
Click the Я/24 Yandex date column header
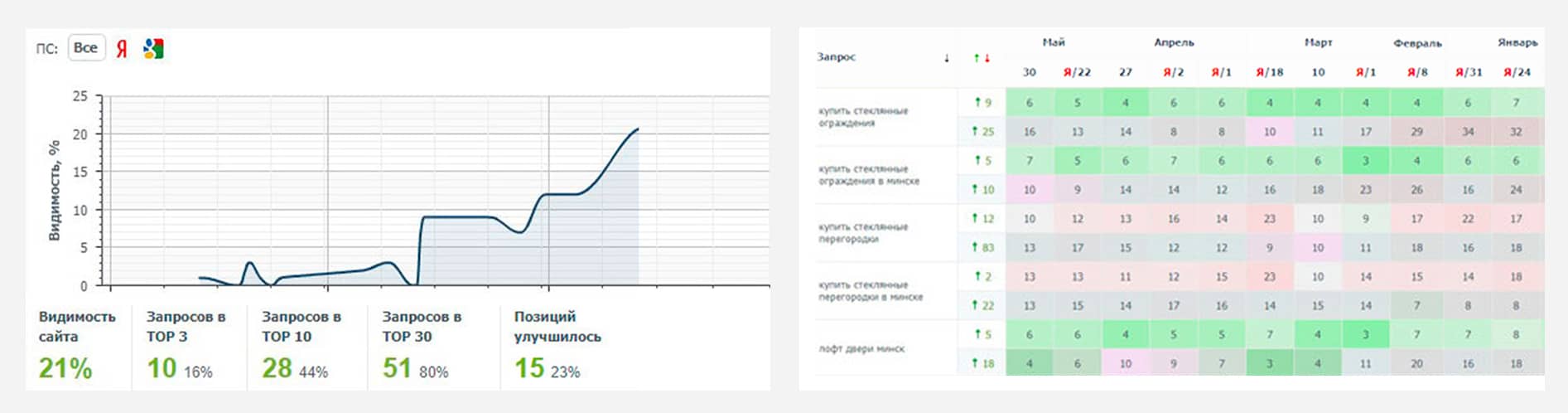tap(1517, 72)
